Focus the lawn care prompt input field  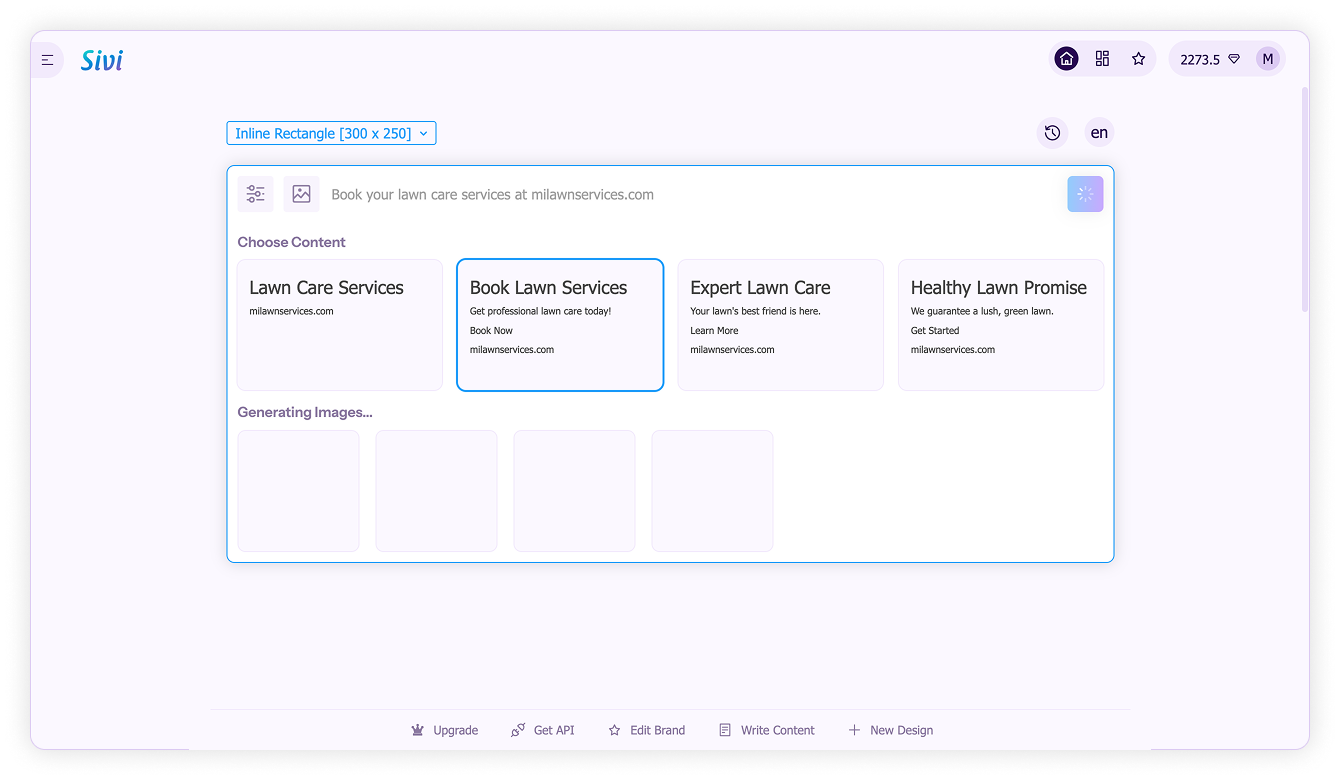693,195
